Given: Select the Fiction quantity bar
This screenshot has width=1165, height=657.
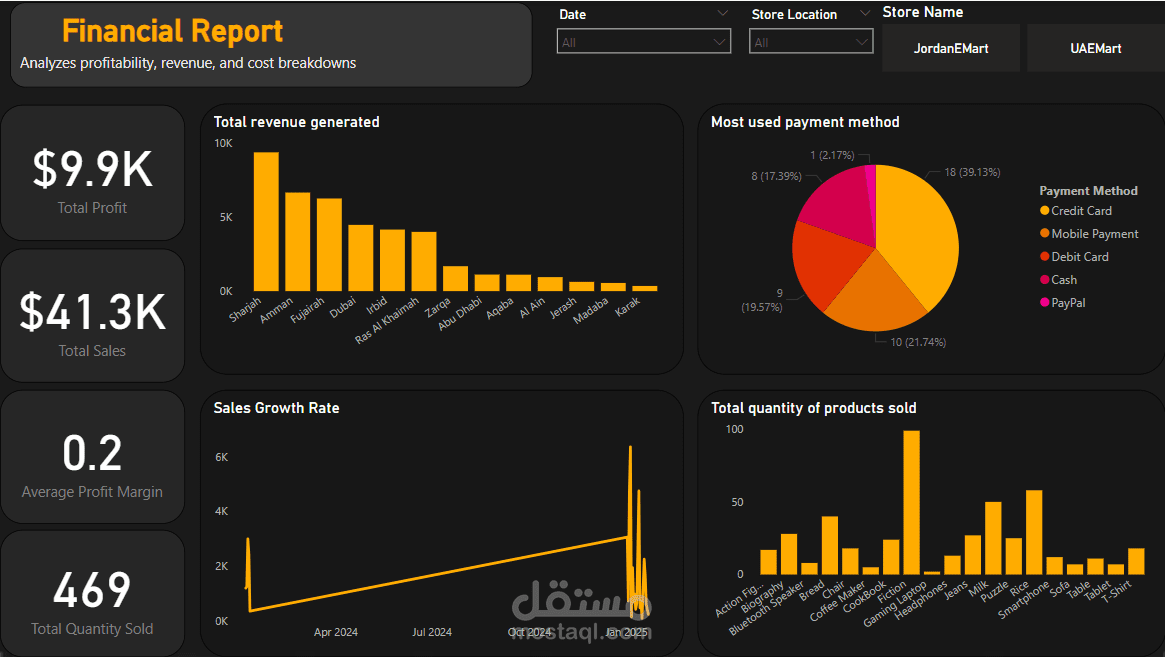Looking at the screenshot, I should tap(912, 502).
